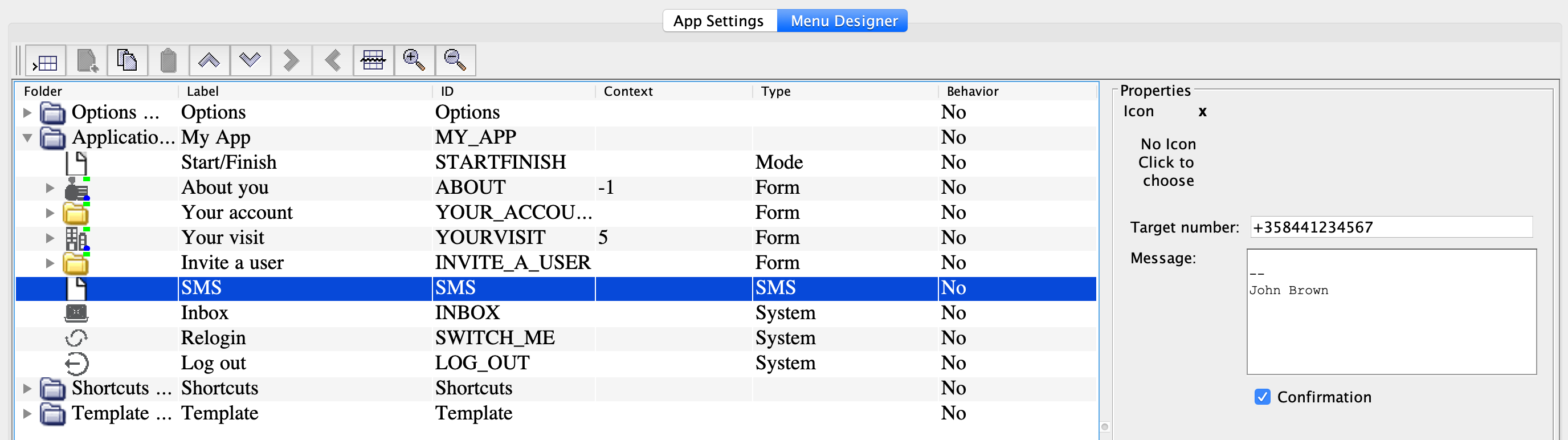Image resolution: width=1568 pixels, height=440 pixels.
Task: Expand the Shortcuts folder
Action: 27,388
